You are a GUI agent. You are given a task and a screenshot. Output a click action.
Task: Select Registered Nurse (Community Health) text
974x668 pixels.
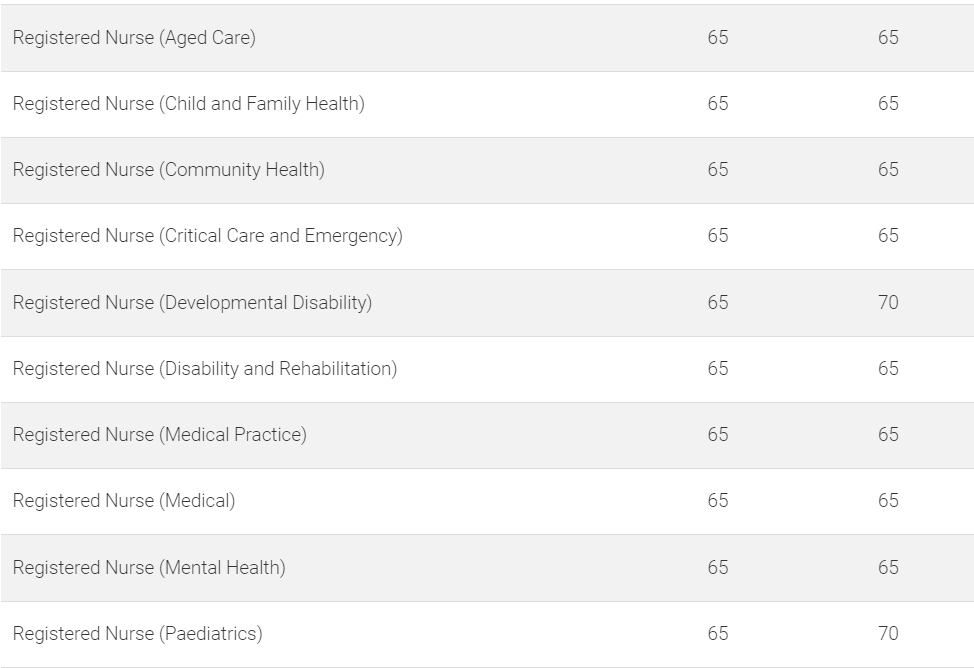coord(169,170)
